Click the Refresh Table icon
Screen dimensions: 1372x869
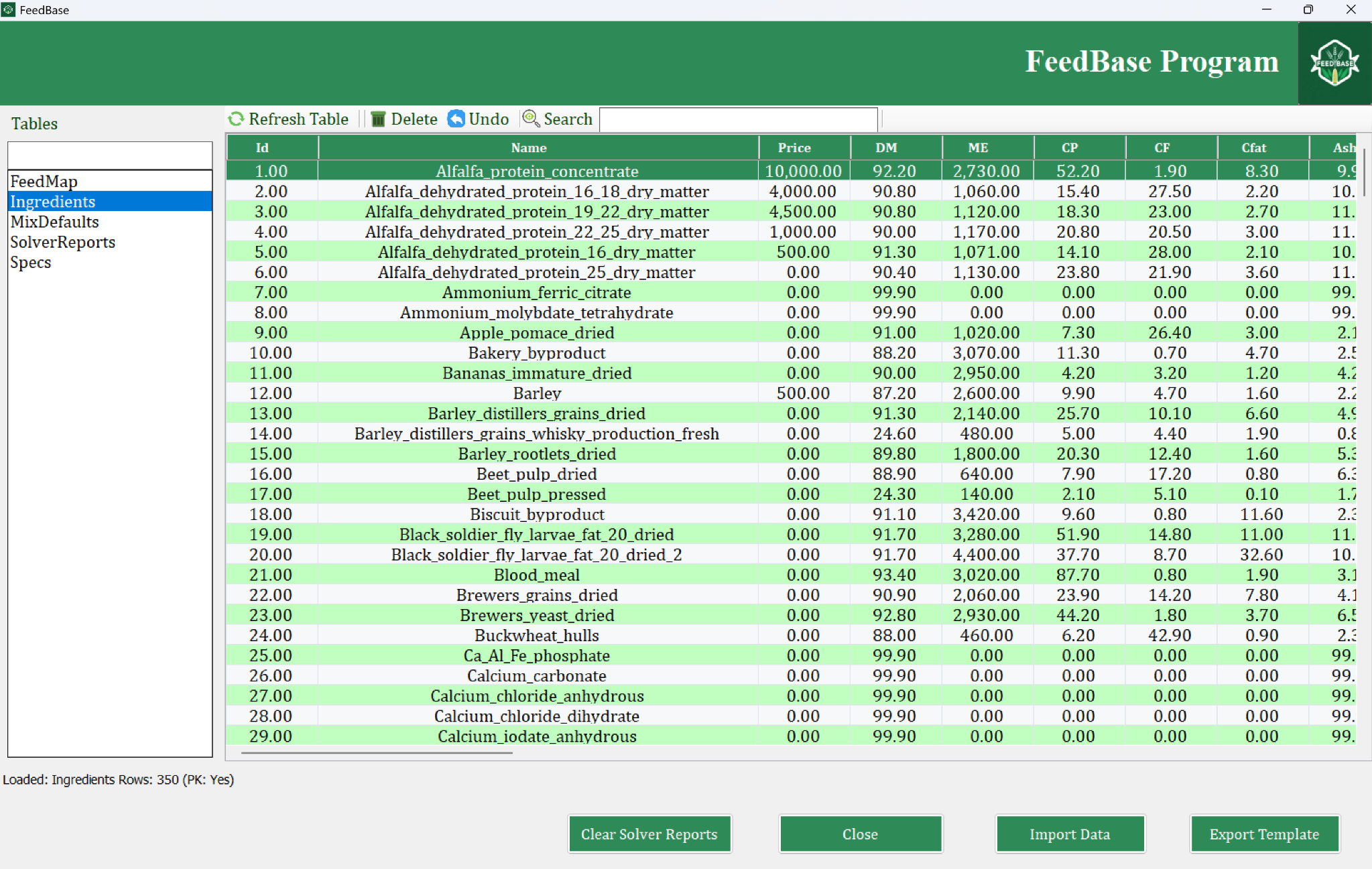[236, 119]
